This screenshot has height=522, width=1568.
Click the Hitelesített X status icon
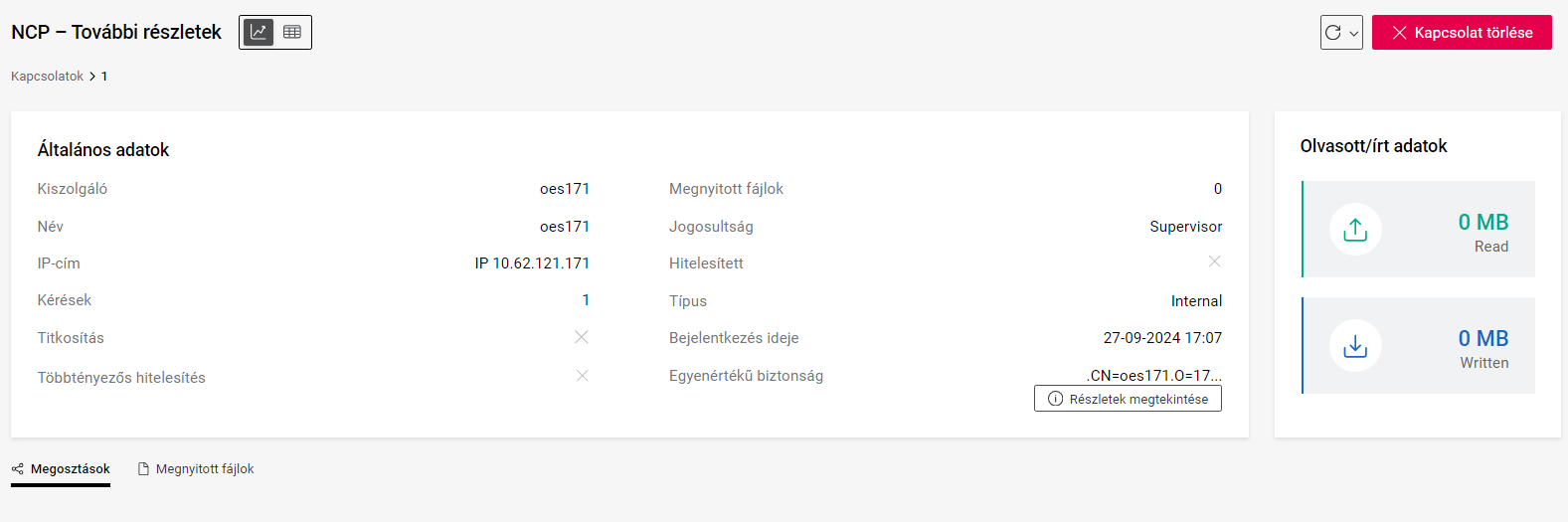point(1214,261)
